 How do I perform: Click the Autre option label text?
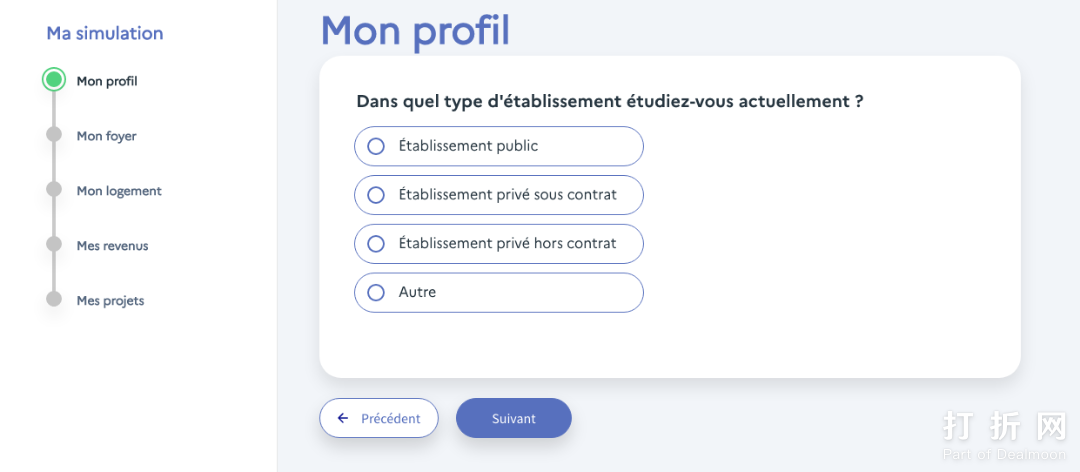417,293
